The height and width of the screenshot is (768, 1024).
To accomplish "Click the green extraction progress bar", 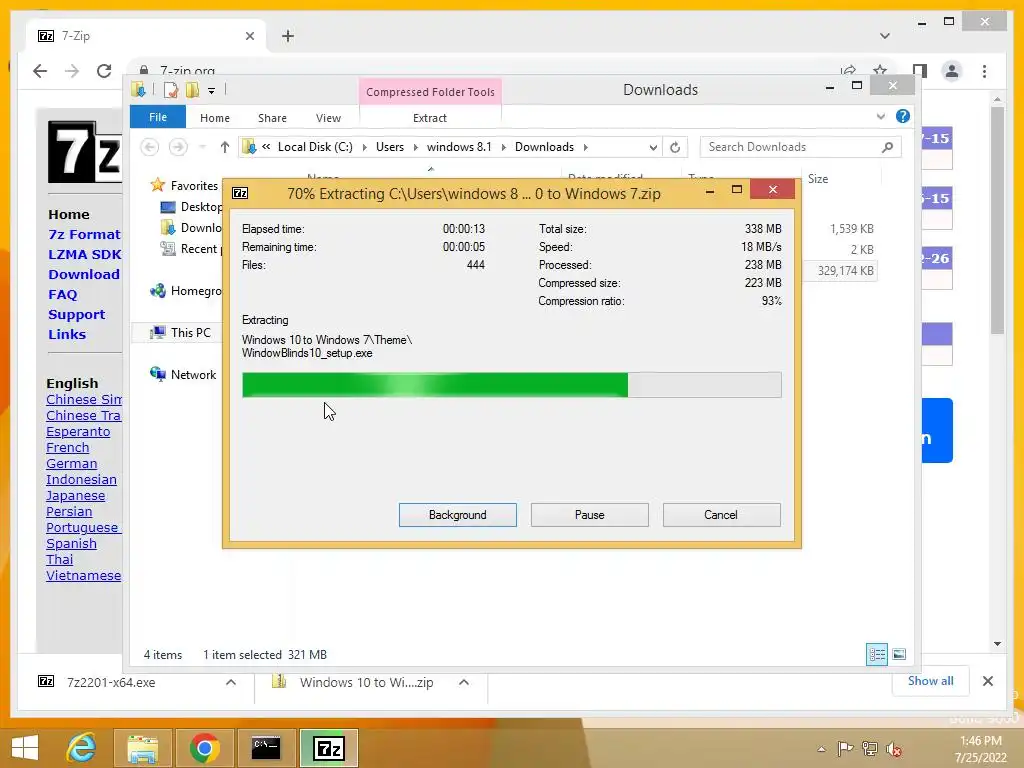I will [511, 385].
